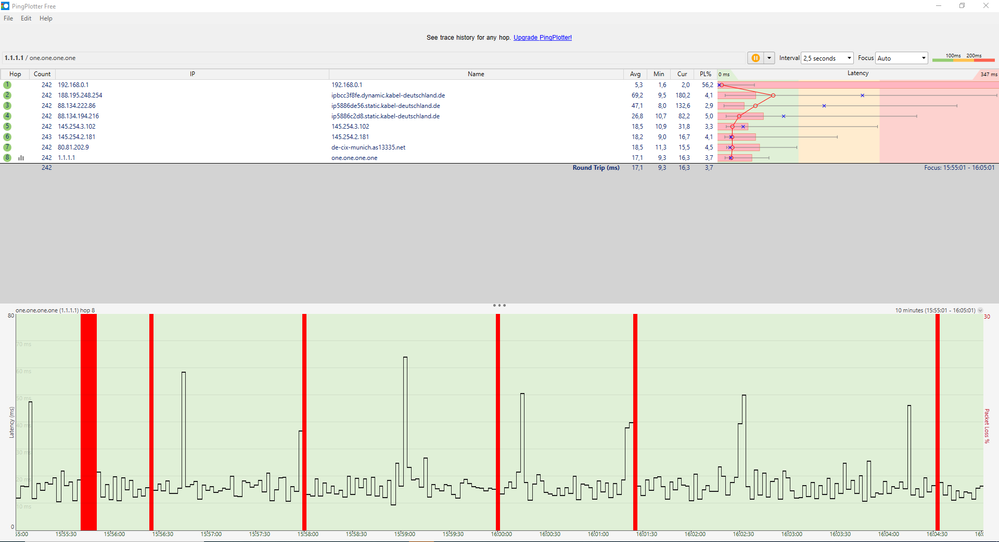Click the 0 ms minimum scale label
Image resolution: width=999 pixels, height=542 pixels.
point(724,75)
